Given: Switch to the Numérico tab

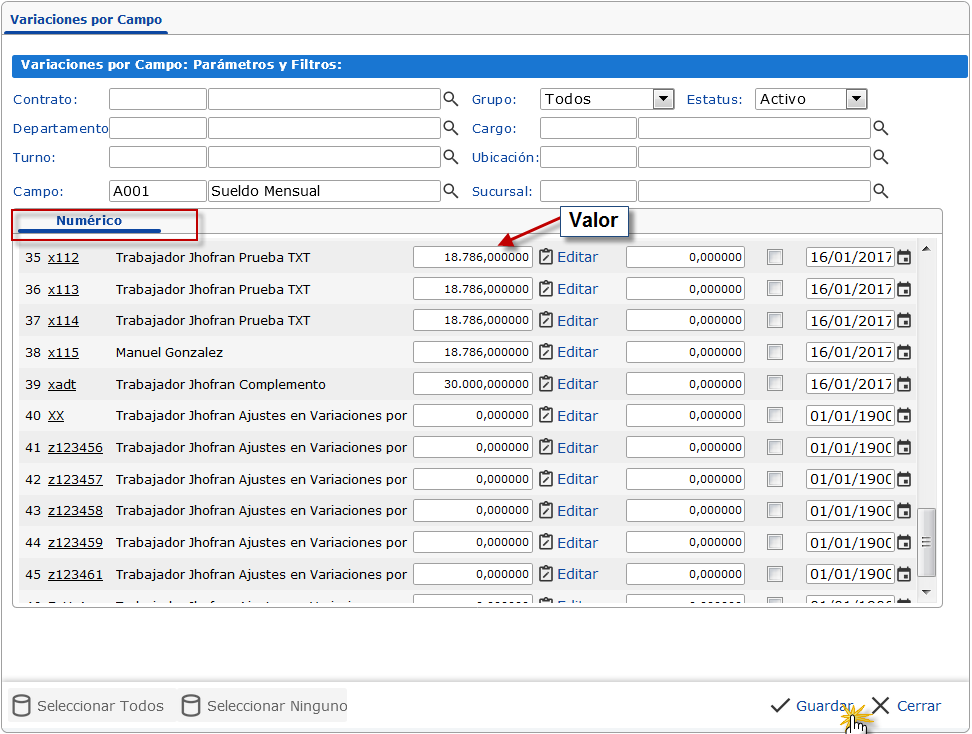Looking at the screenshot, I should (89, 221).
